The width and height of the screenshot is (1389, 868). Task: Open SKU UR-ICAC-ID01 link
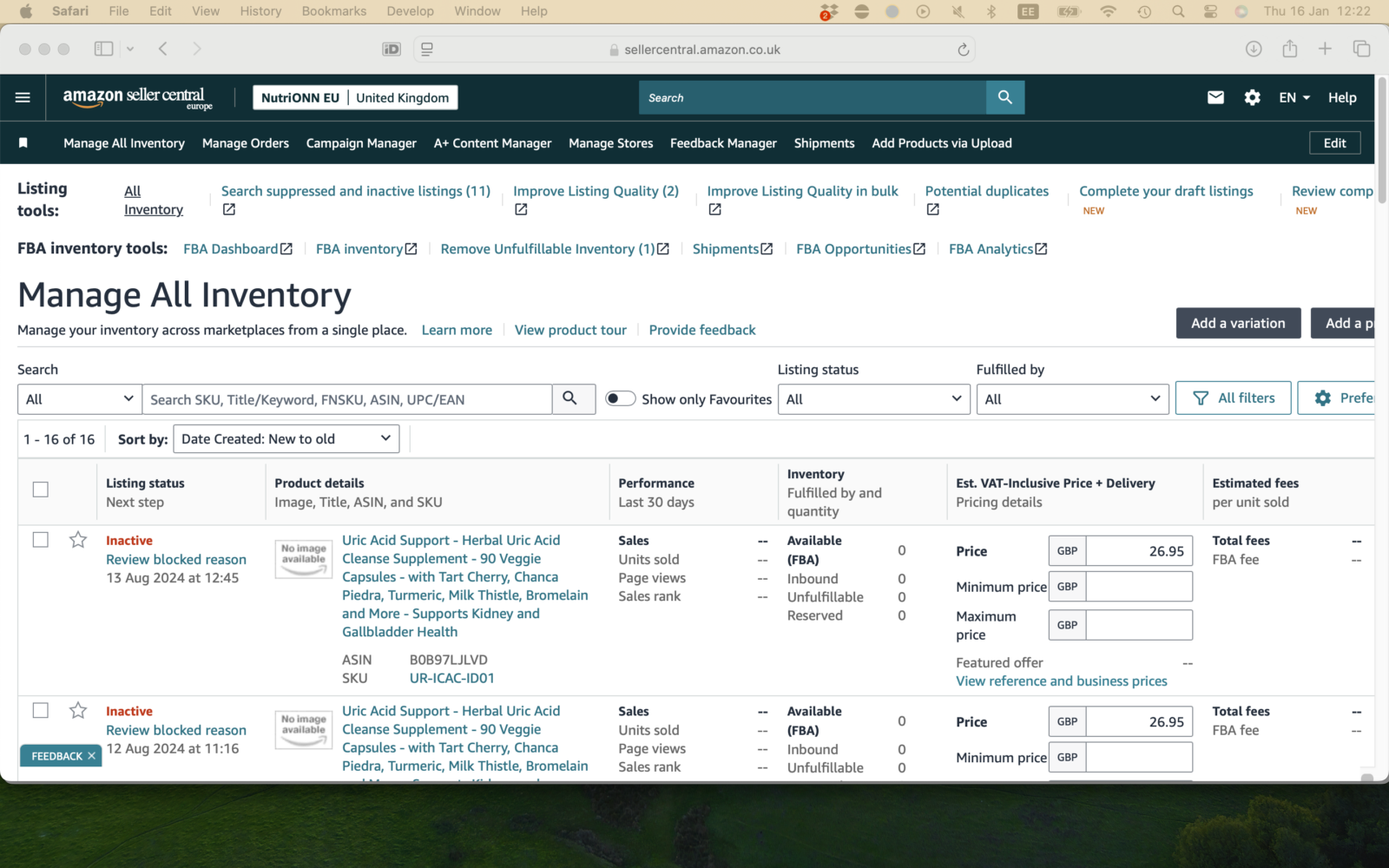(451, 678)
